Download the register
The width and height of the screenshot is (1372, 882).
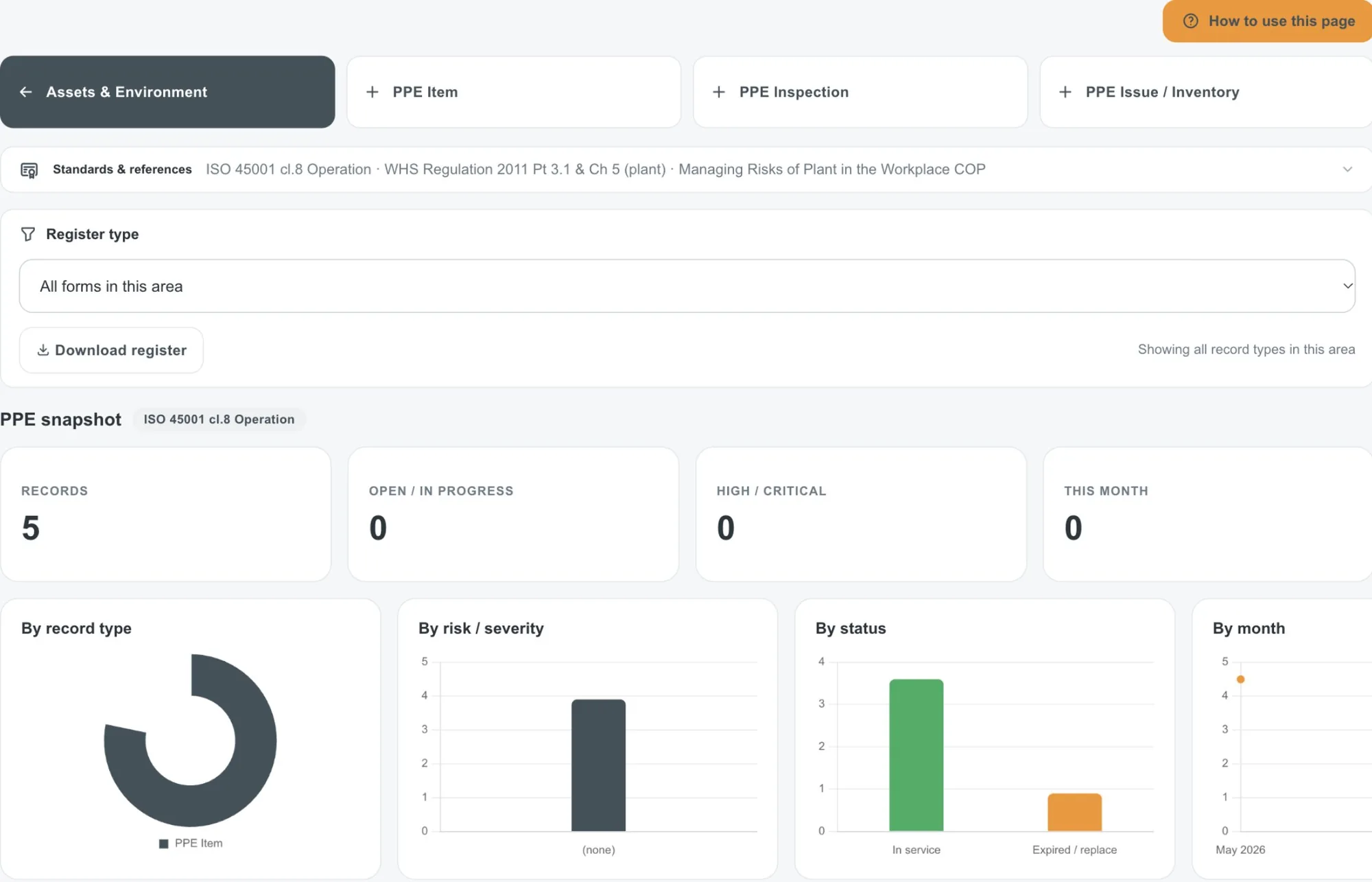pyautogui.click(x=111, y=350)
